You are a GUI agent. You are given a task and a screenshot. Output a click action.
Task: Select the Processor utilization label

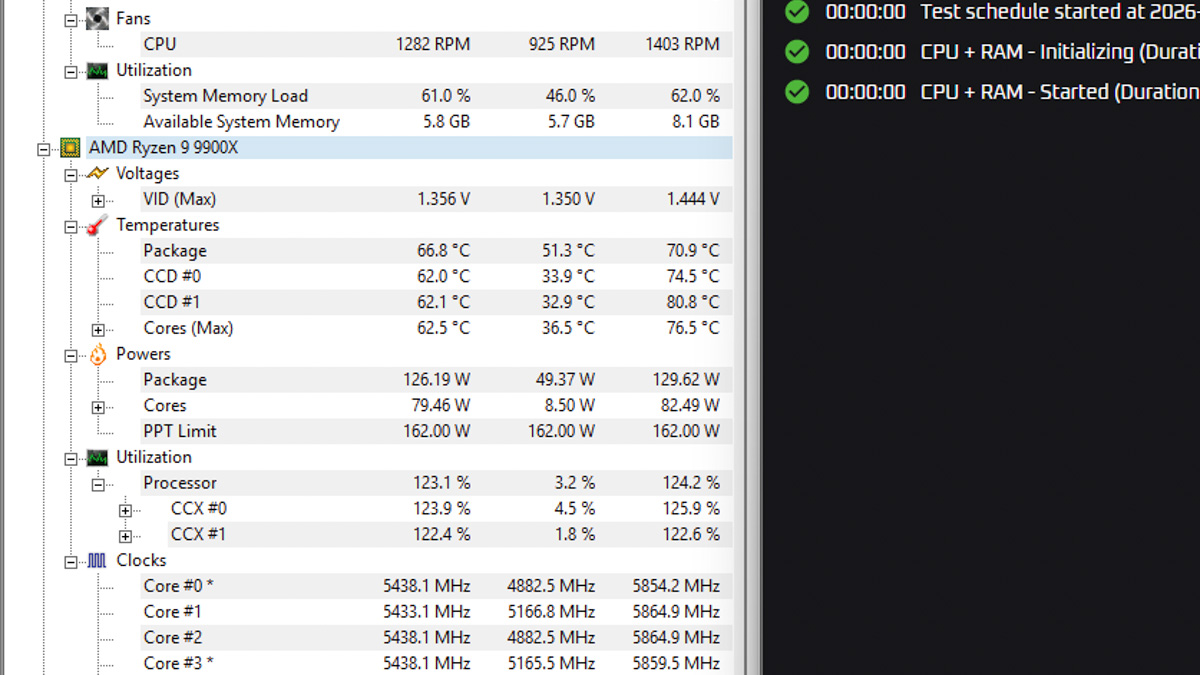[x=180, y=483]
